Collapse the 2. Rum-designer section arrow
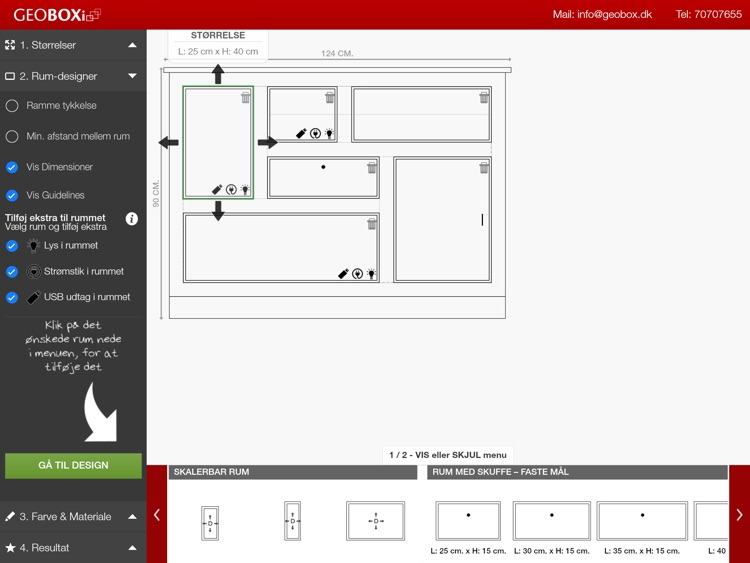Image resolution: width=750 pixels, height=563 pixels. [x=132, y=76]
